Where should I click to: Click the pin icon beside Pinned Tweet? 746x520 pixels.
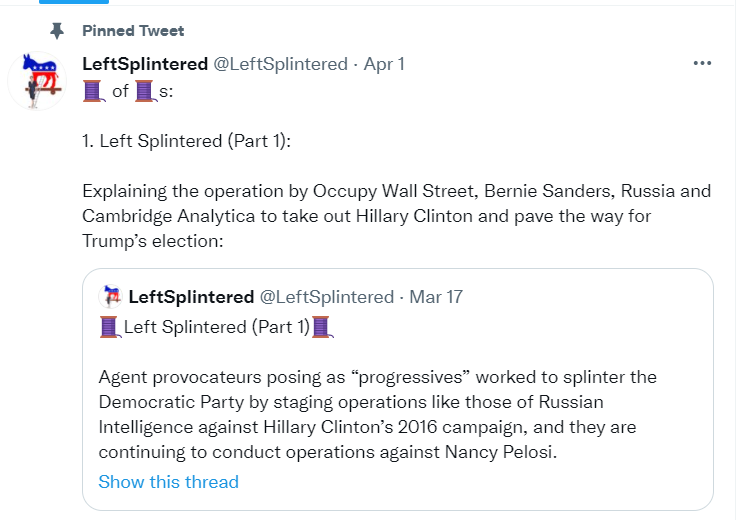56,30
